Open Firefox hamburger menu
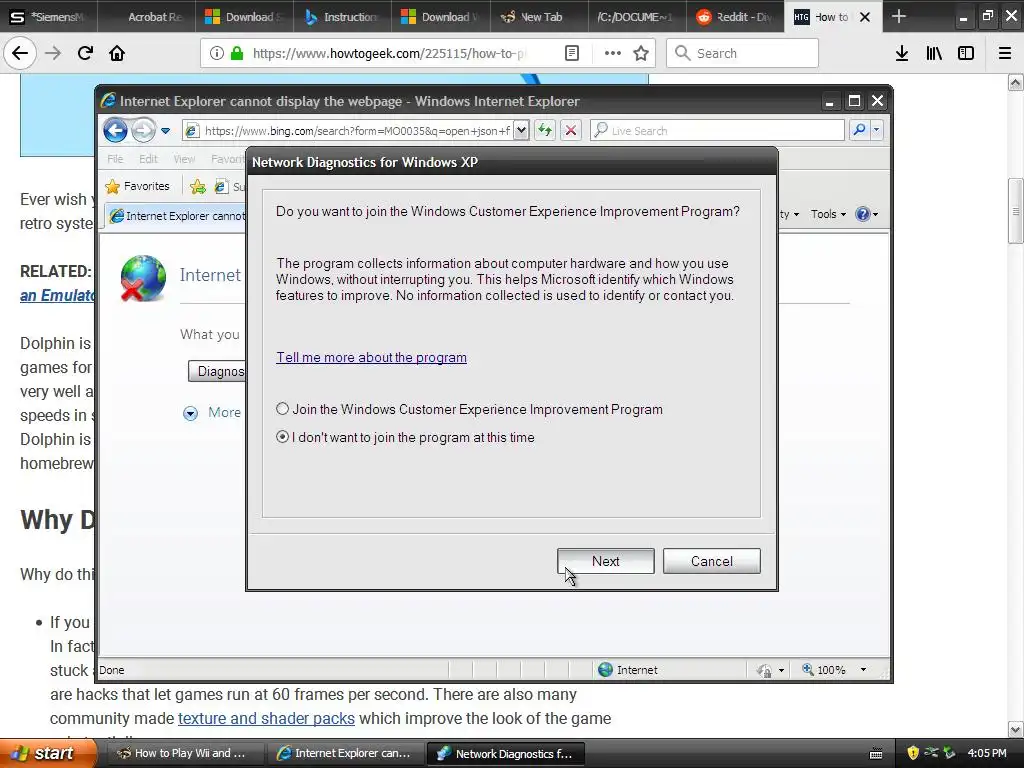1024x768 pixels. [1004, 54]
